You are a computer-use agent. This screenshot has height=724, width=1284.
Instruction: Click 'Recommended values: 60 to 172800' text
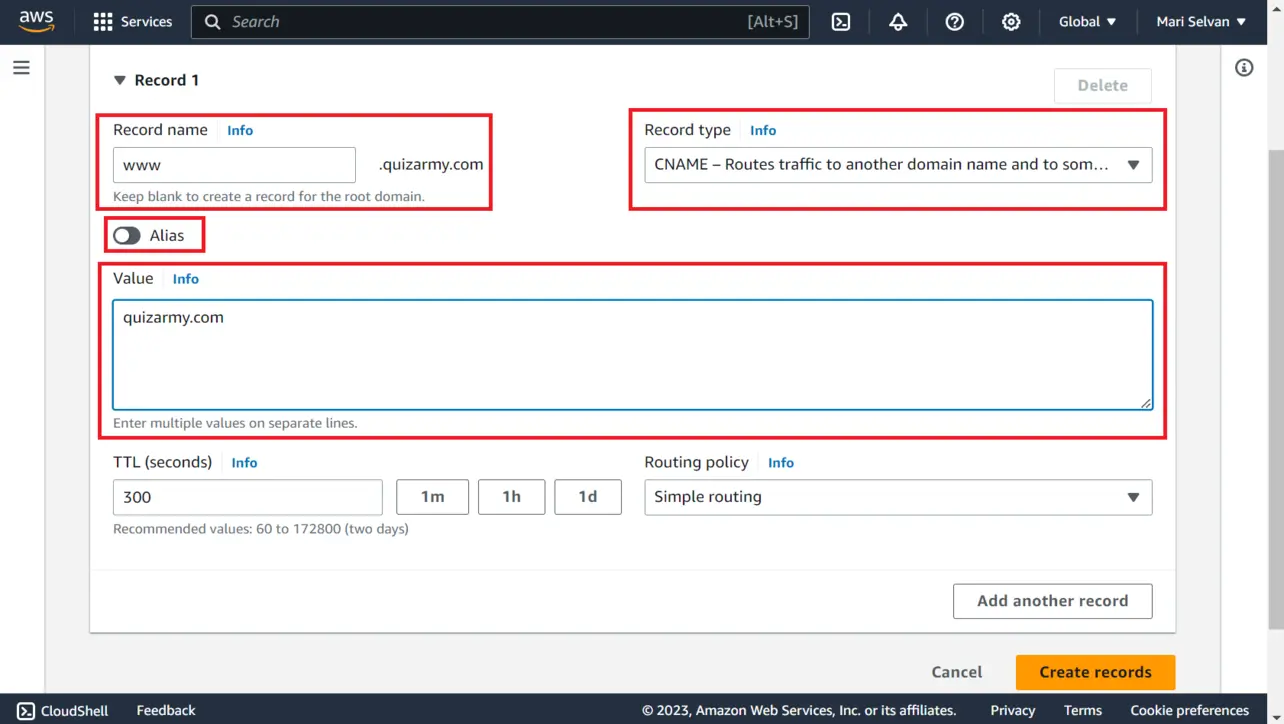261,529
